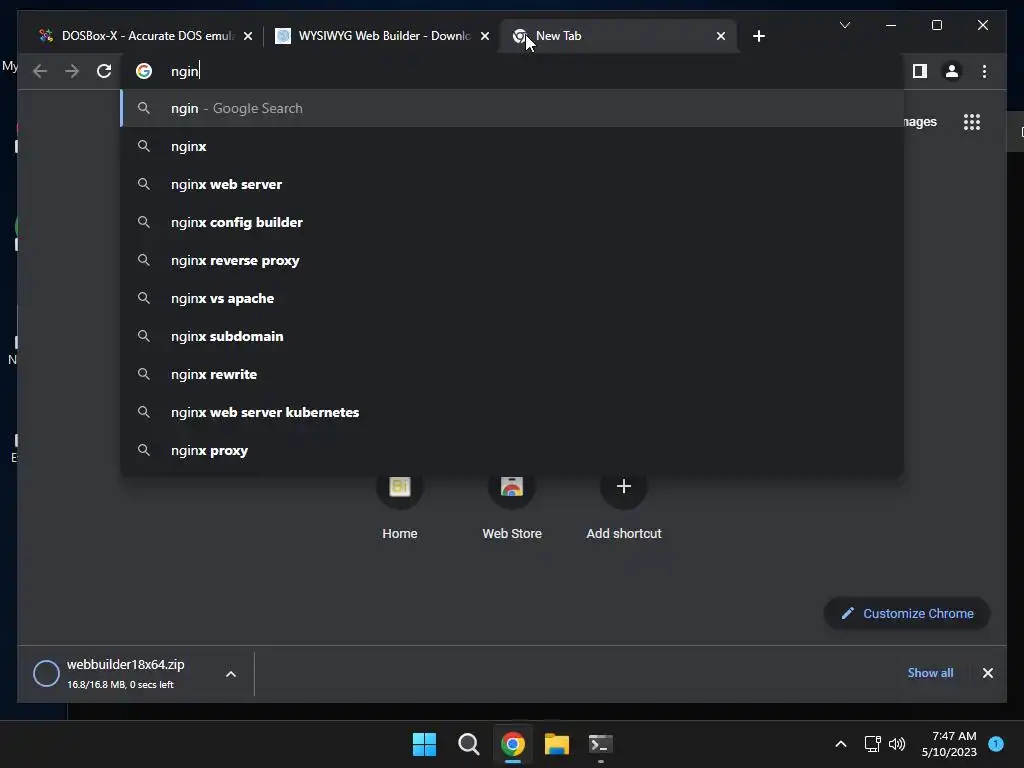Click the Images link
Screen dimensions: 1024x768
click(920, 122)
